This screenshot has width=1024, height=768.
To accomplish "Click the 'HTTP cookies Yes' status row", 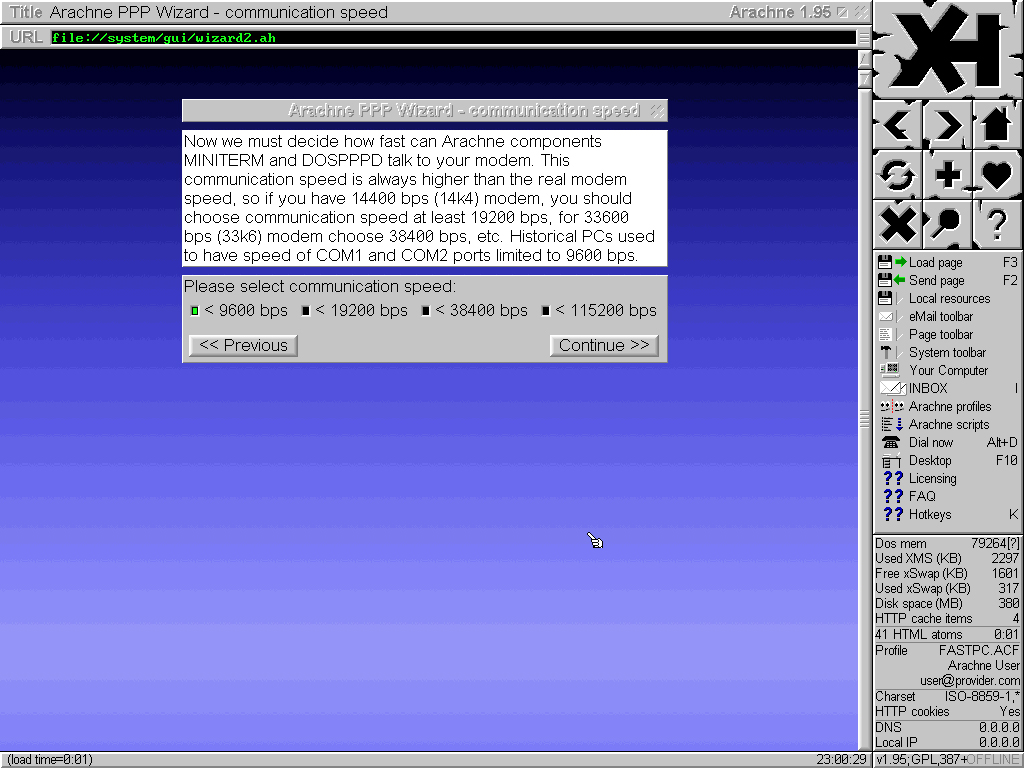I will click(x=947, y=712).
